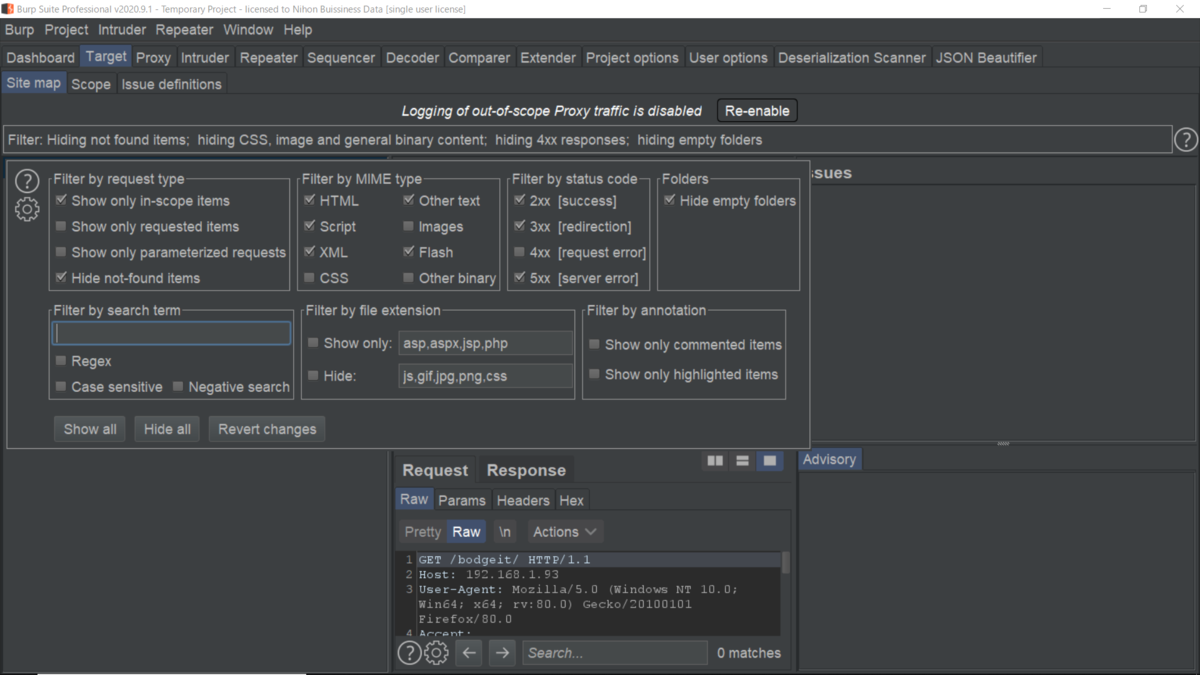The height and width of the screenshot is (675, 1200).
Task: Open the site map filter help icon
Action: [x=1185, y=140]
